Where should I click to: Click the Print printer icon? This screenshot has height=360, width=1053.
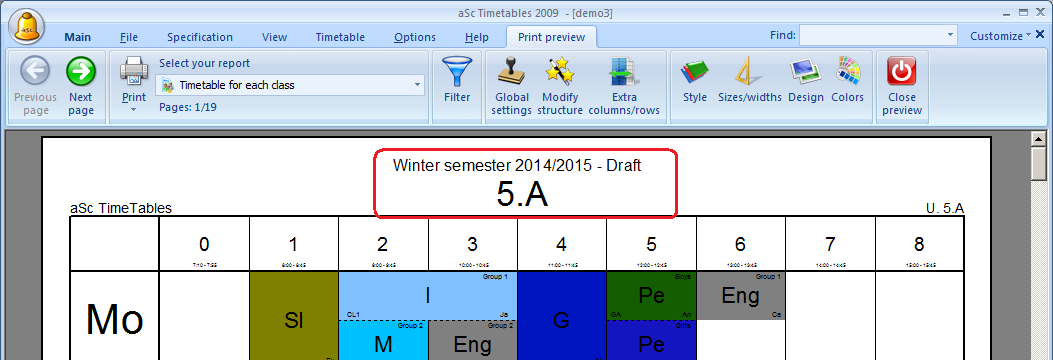point(134,71)
